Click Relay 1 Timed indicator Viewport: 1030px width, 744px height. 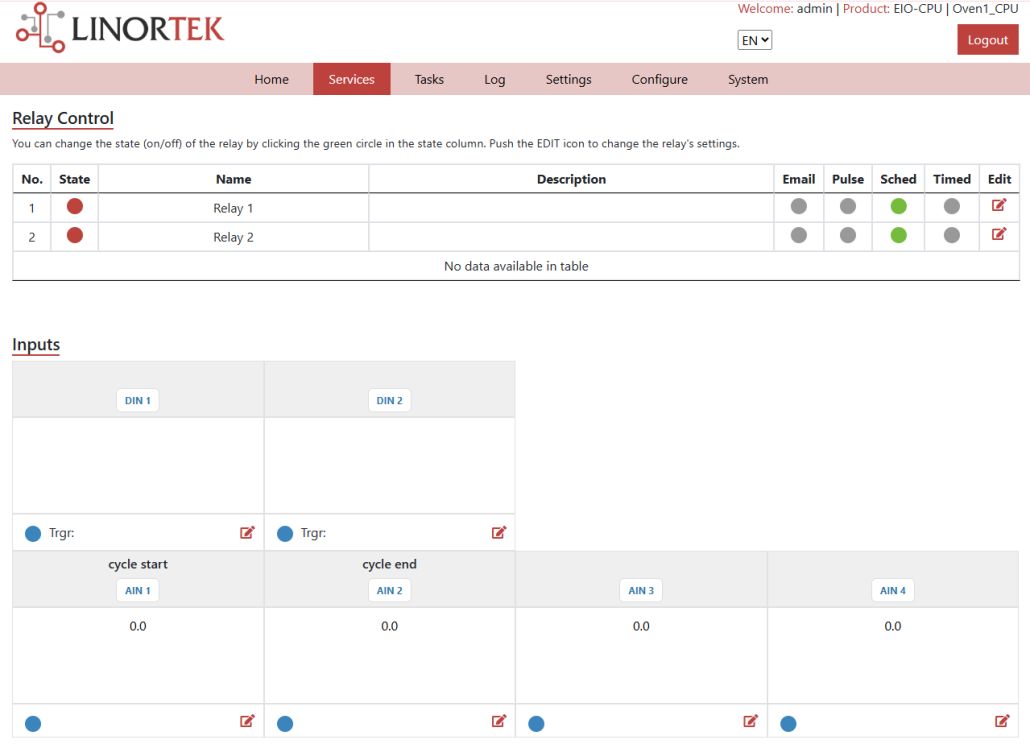952,206
